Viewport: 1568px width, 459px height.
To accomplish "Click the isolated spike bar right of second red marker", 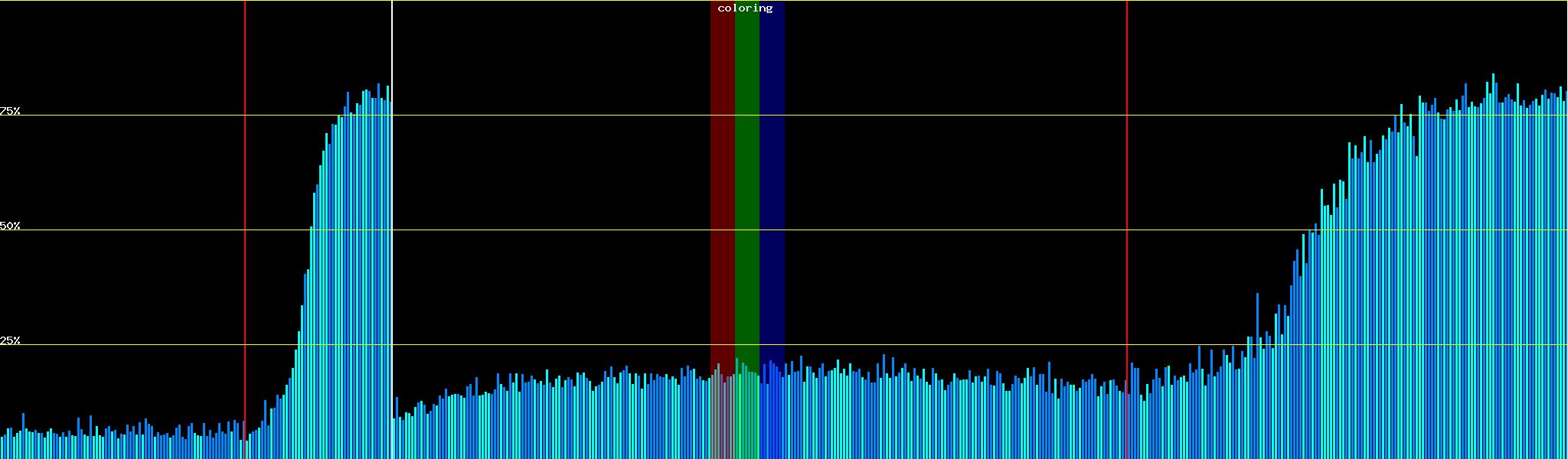I will coord(1257,321).
